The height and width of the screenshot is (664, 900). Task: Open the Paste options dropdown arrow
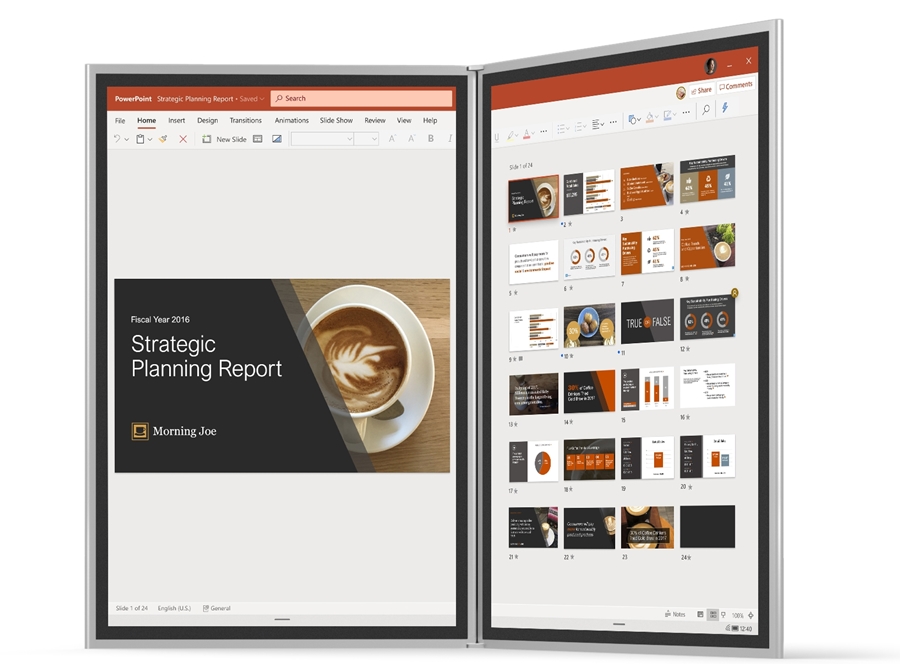[150, 139]
